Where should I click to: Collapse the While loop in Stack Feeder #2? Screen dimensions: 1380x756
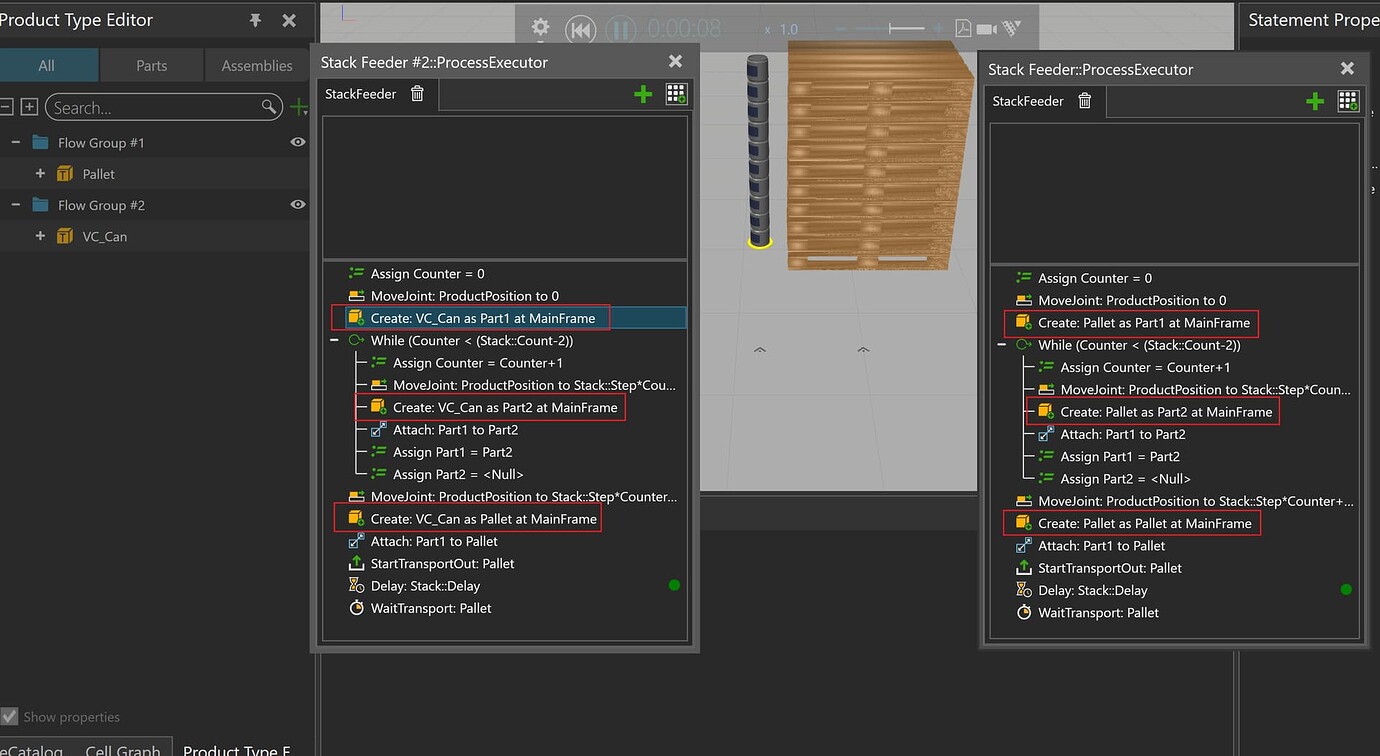[336, 341]
